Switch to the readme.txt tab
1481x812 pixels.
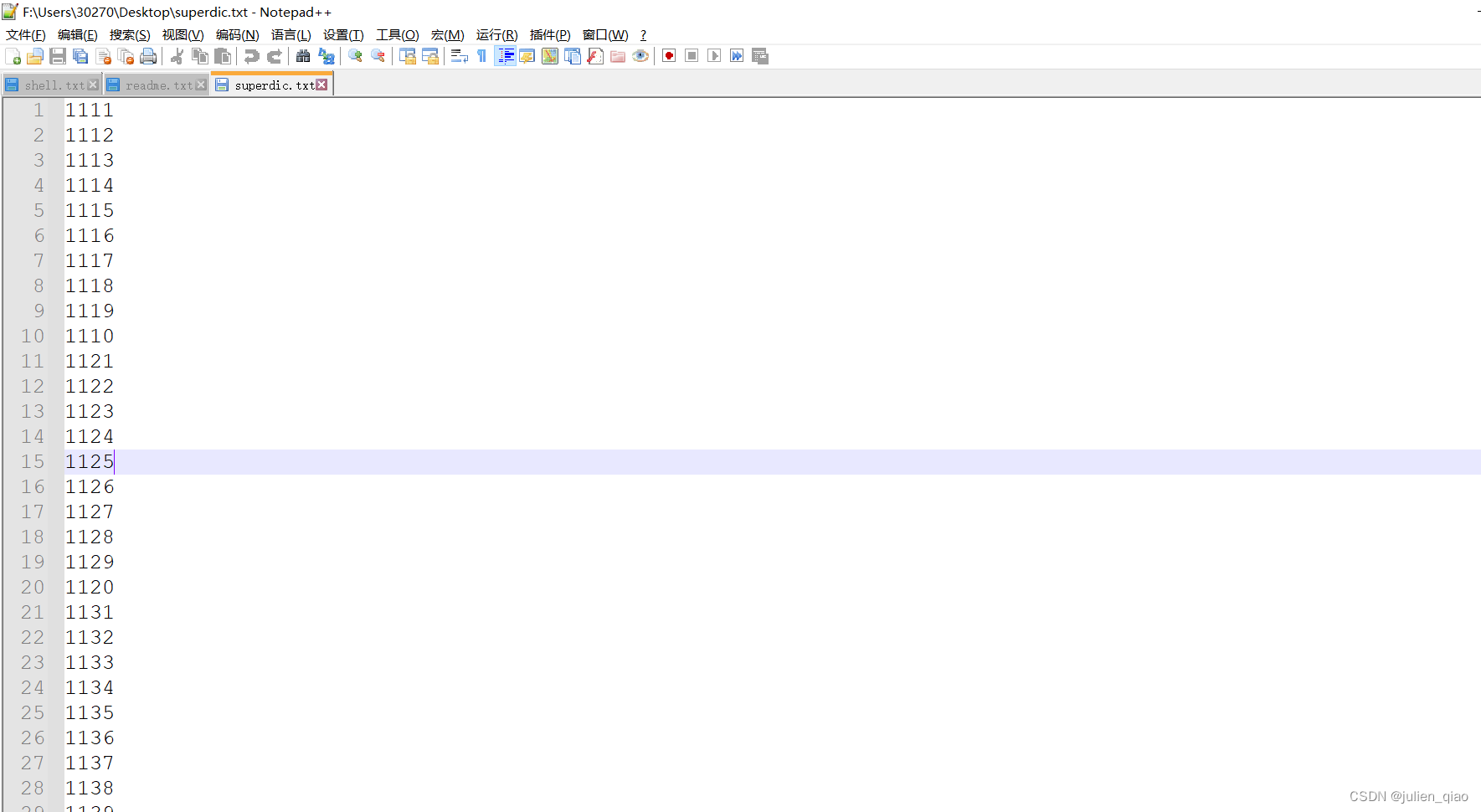(158, 85)
